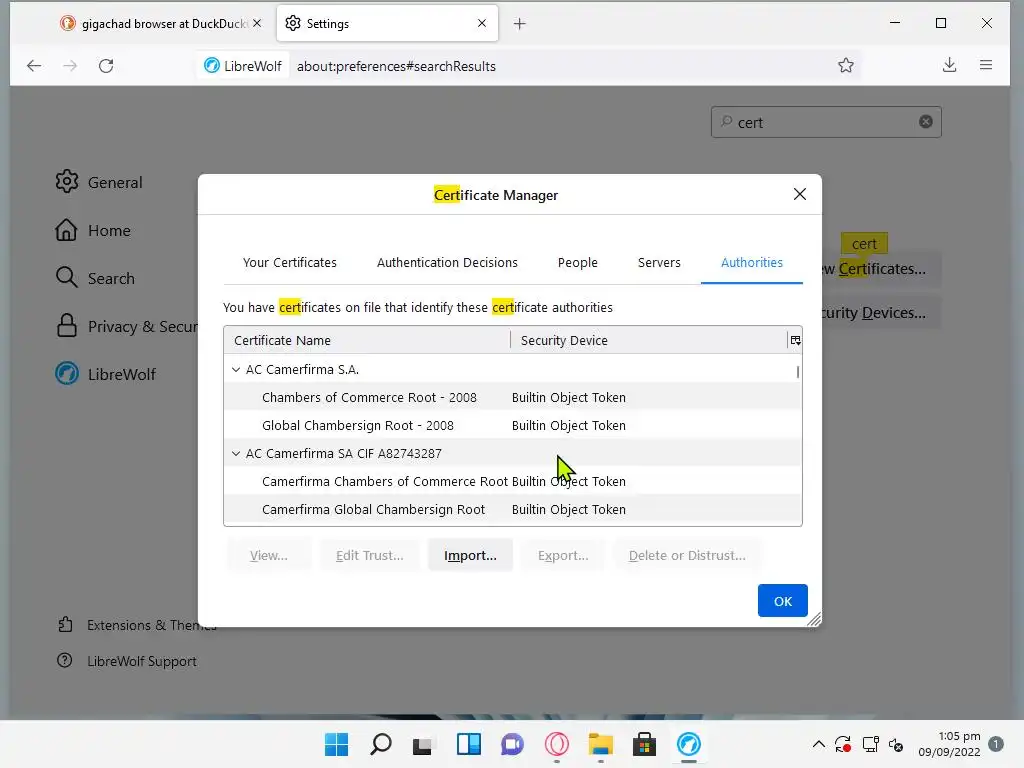Open the column picker in certificate table
This screenshot has width=1024, height=768.
(x=795, y=340)
